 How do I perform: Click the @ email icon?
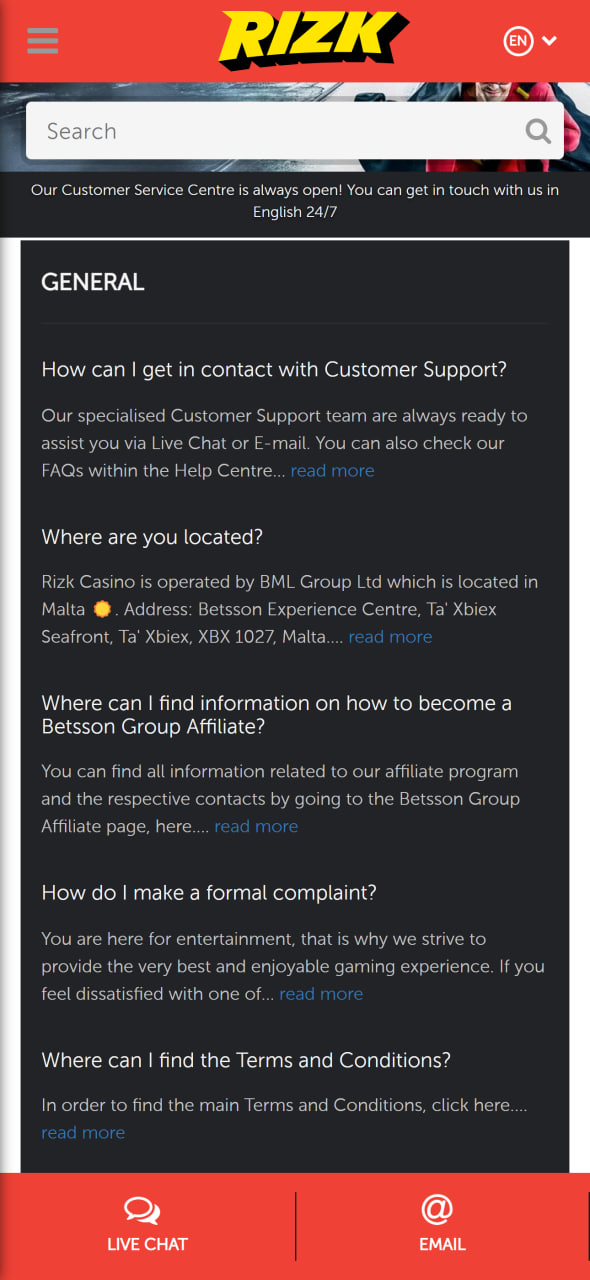tap(437, 1209)
